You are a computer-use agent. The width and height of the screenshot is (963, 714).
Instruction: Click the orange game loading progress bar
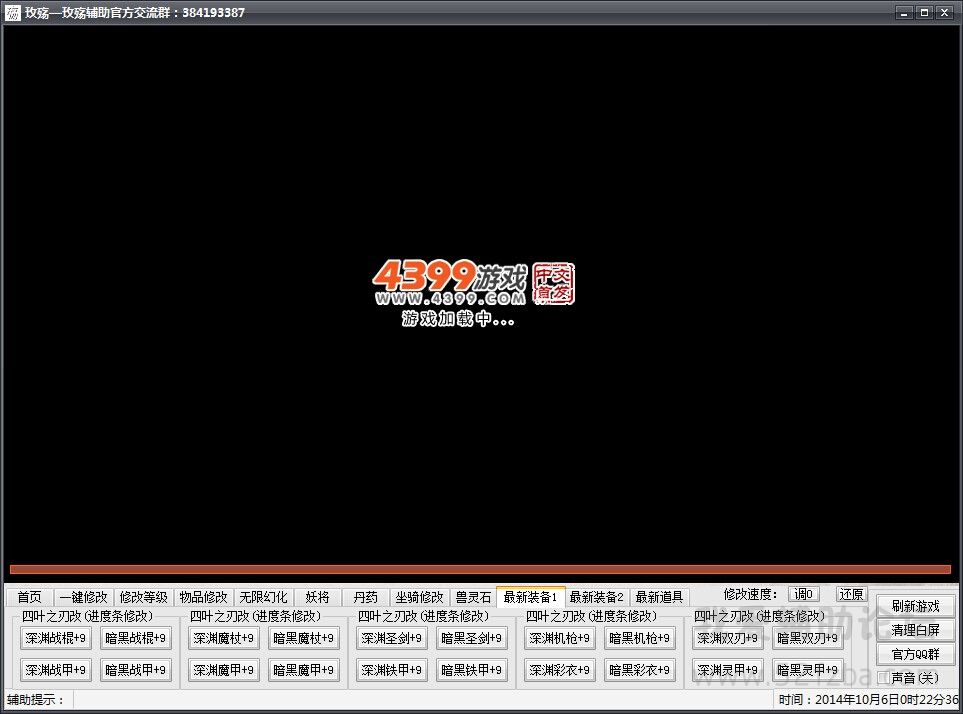click(480, 569)
